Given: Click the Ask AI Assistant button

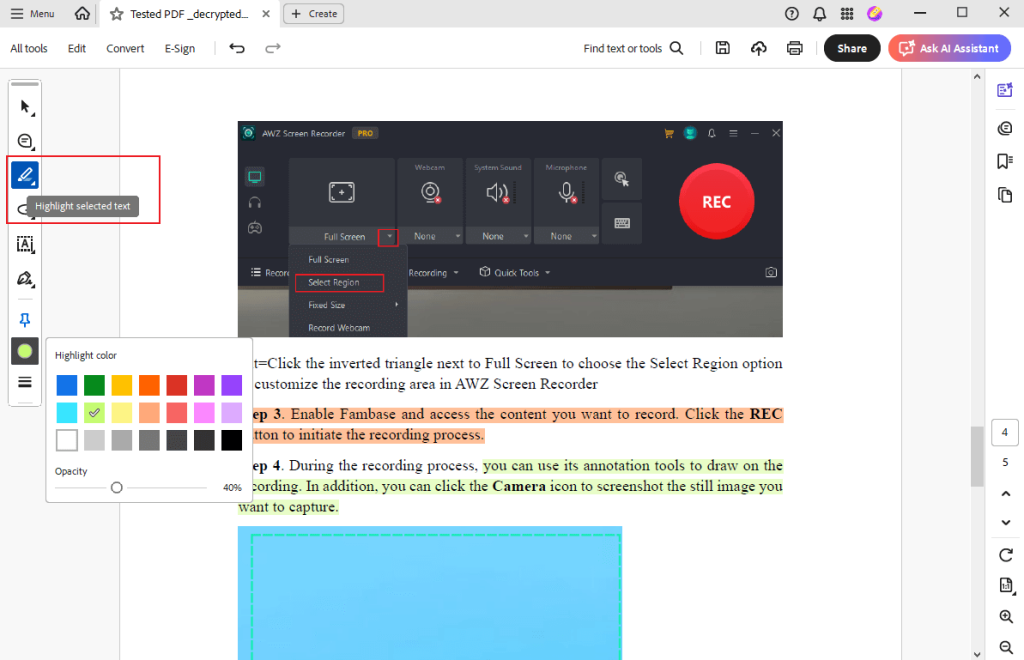Looking at the screenshot, I should [x=949, y=47].
